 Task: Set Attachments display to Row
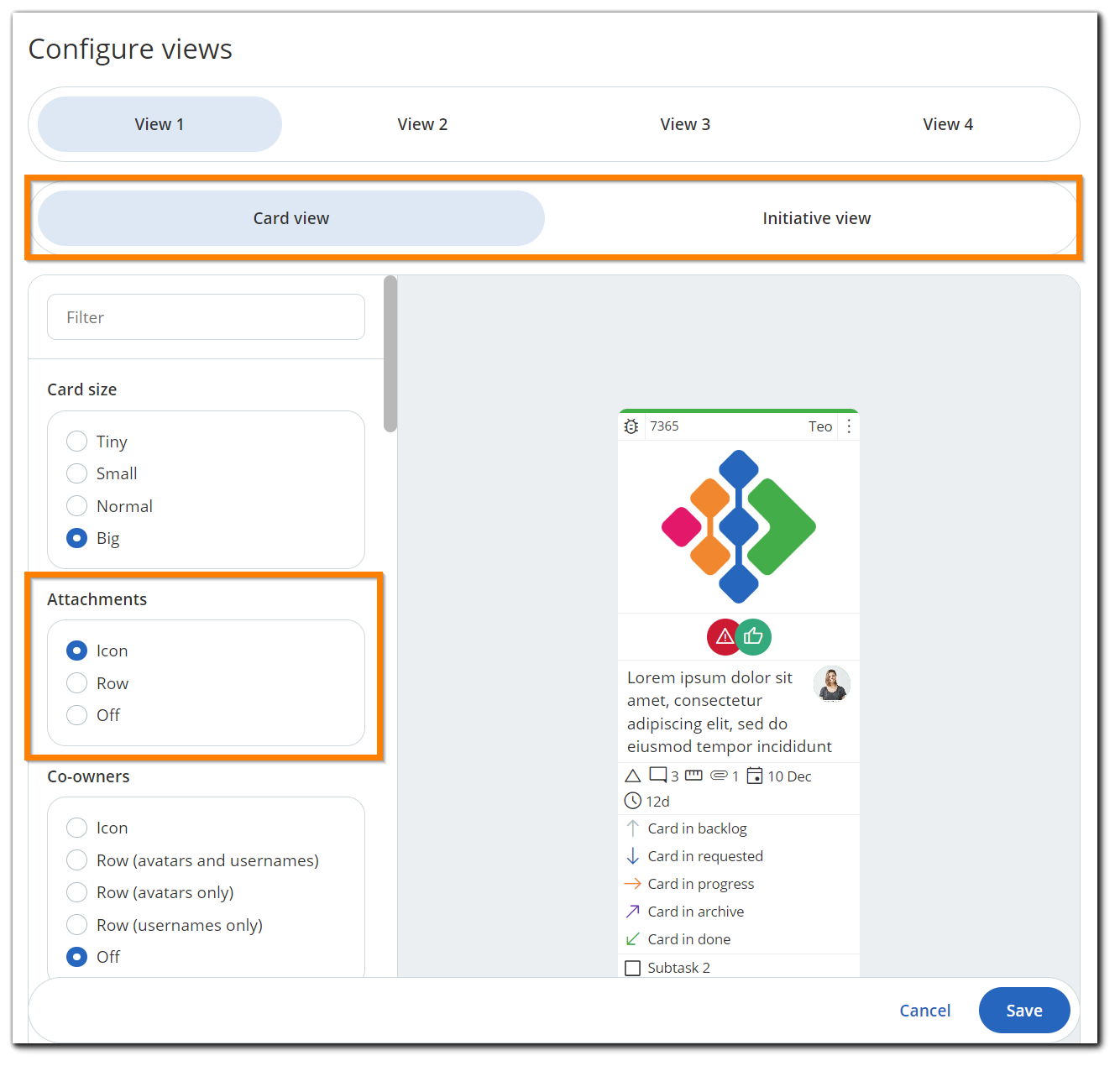(x=76, y=682)
